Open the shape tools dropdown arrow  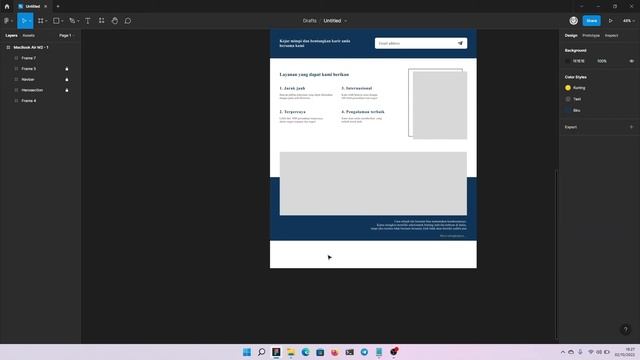tap(62, 21)
